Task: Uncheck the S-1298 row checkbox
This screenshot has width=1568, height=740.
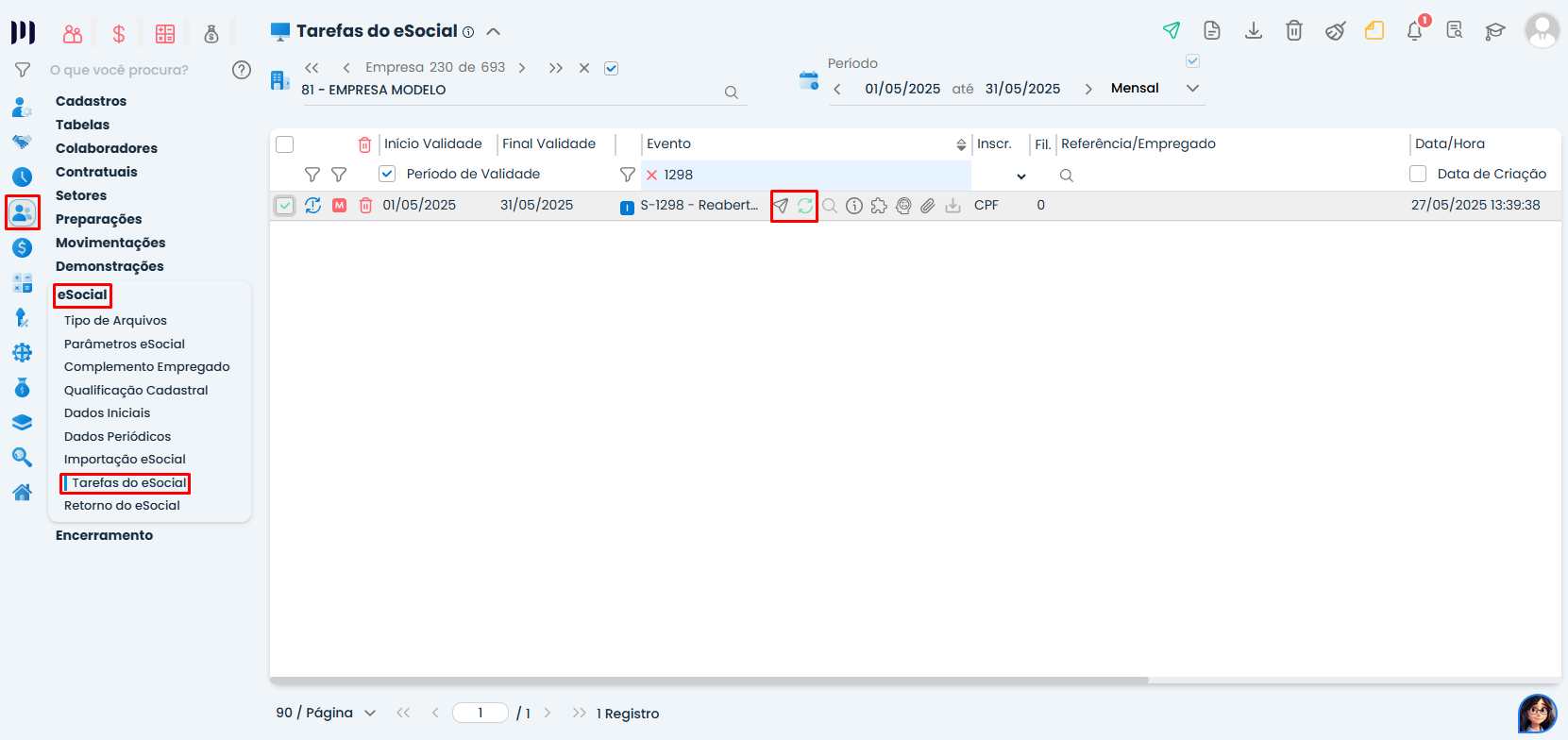Action: tap(285, 206)
